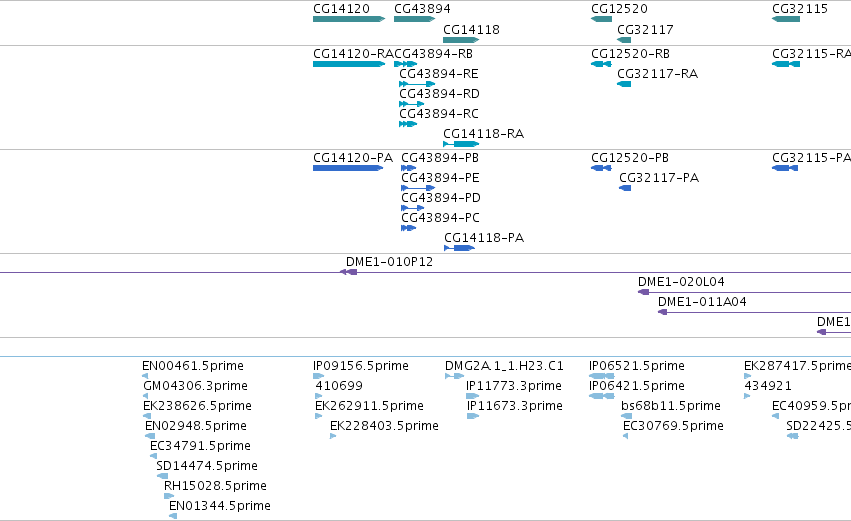This screenshot has width=851, height=521.
Task: Click the CG43894-RB transcript glyph
Action: (x=405, y=64)
